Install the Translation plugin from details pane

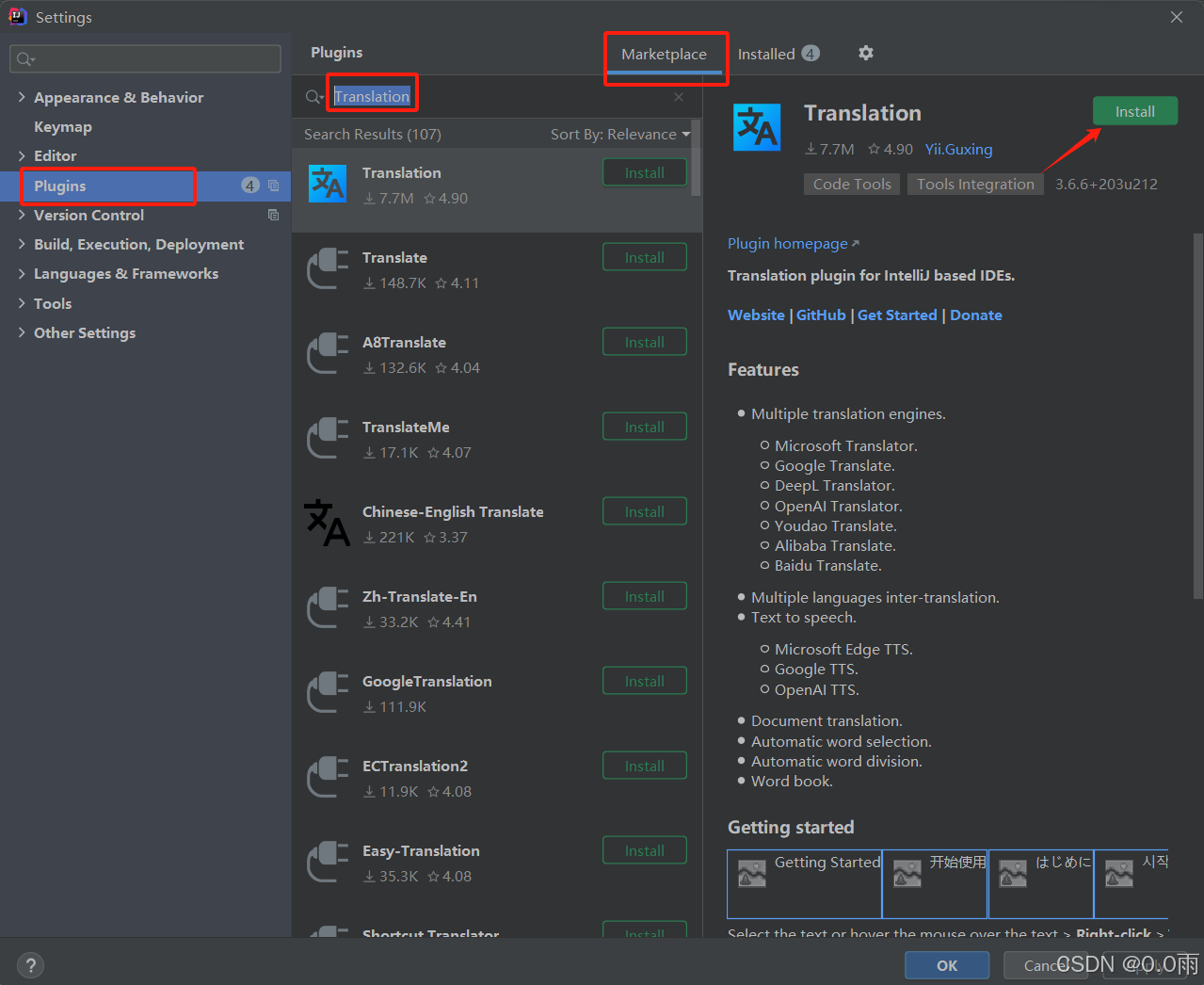(1135, 111)
